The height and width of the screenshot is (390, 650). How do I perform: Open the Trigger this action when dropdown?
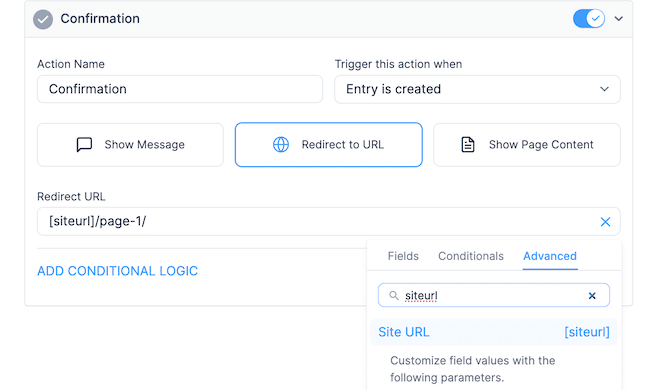477,89
